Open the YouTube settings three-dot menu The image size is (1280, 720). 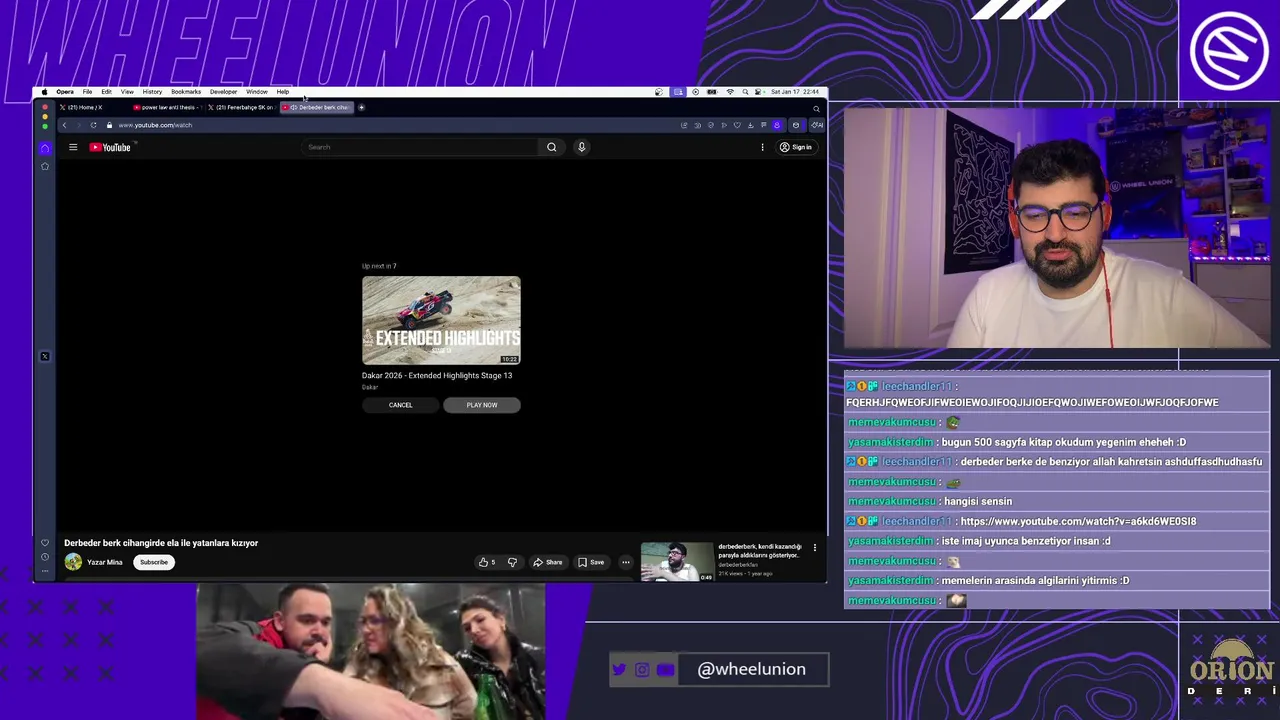[x=762, y=147]
